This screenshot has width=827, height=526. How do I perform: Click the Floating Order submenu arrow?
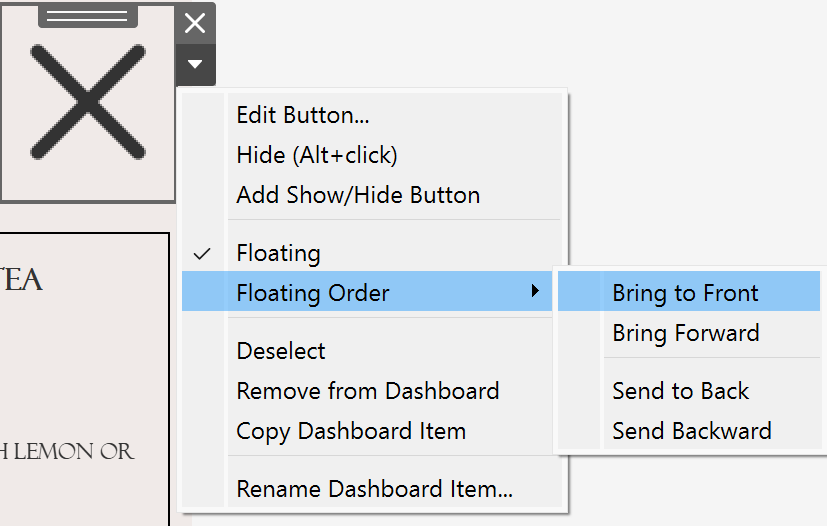point(535,292)
